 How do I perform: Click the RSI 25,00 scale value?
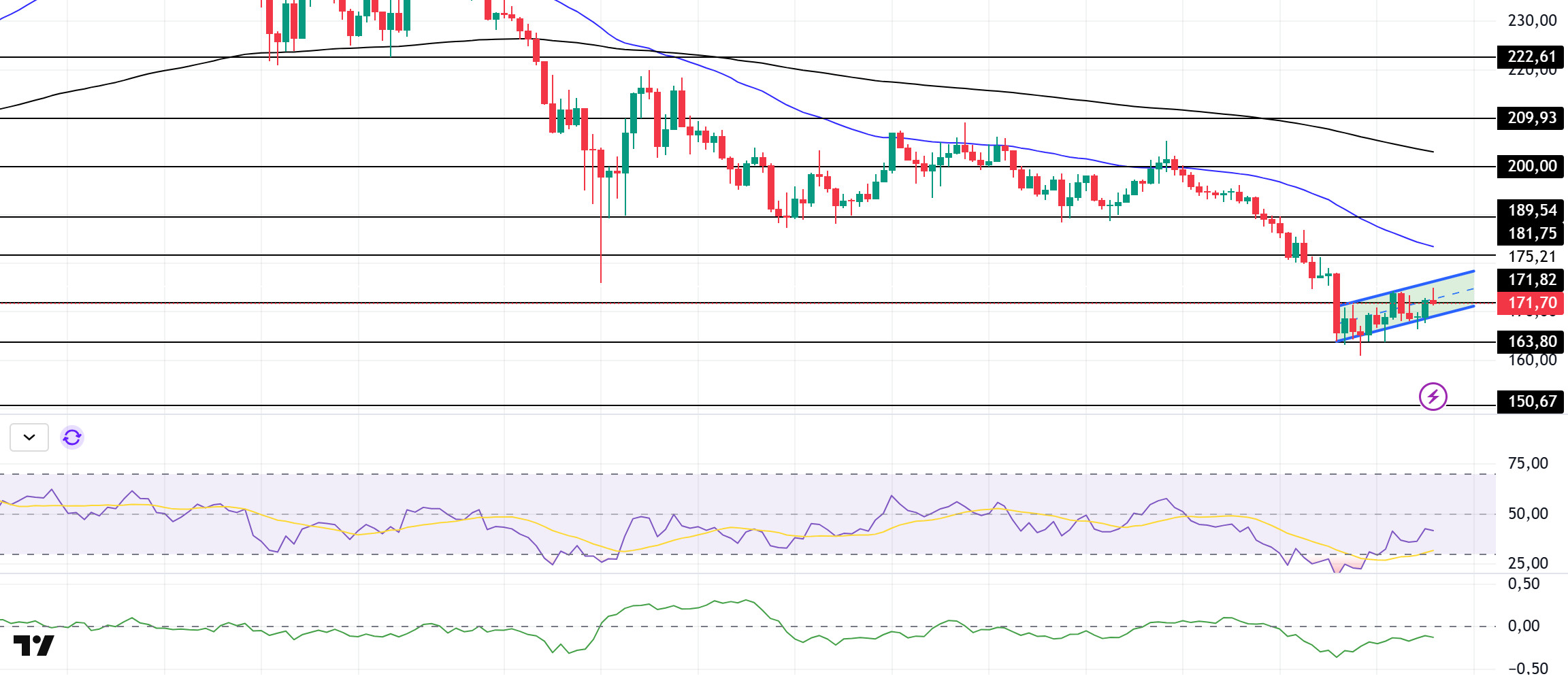point(1528,563)
